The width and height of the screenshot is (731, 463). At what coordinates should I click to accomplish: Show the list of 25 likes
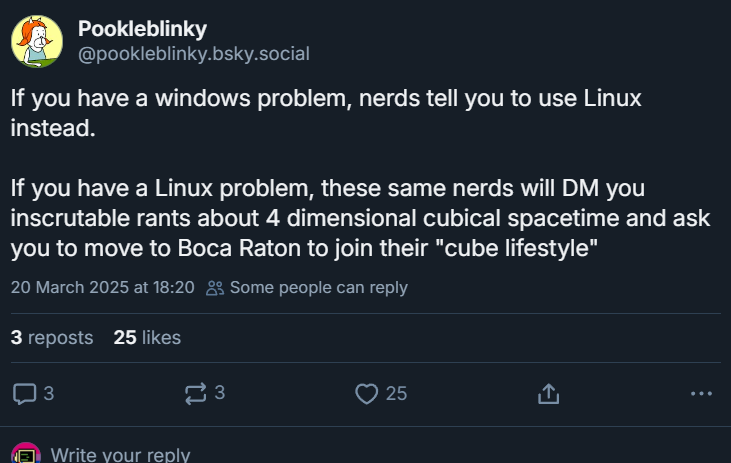click(x=147, y=337)
